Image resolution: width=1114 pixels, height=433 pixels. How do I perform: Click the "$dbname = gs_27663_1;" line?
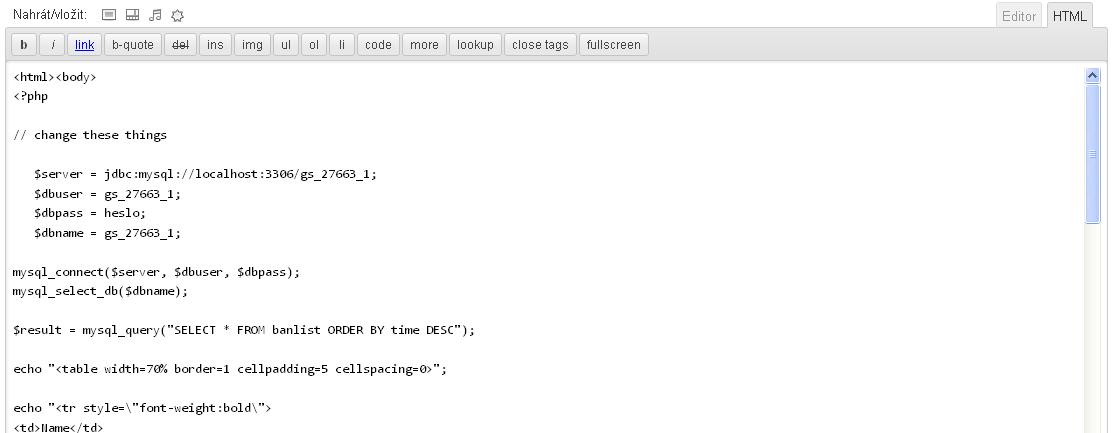pyautogui.click(x=107, y=232)
